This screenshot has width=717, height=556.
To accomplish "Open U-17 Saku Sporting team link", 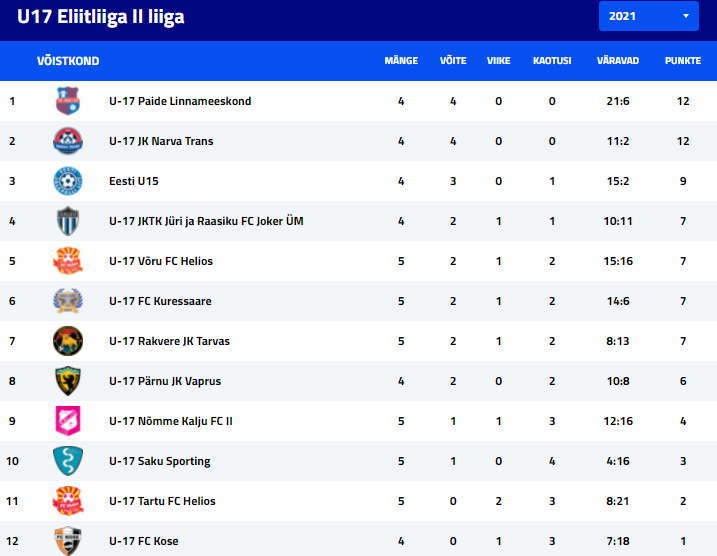I will [x=160, y=461].
